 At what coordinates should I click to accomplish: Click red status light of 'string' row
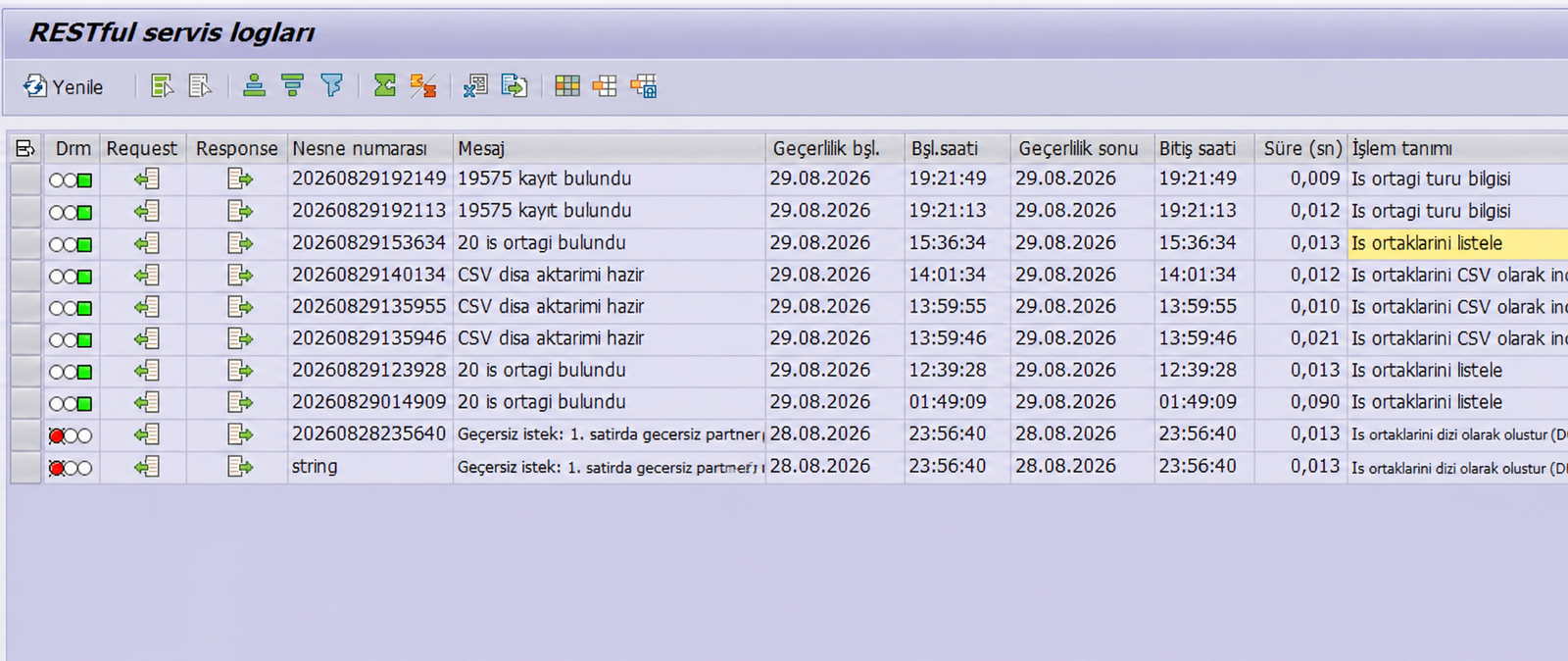click(x=57, y=469)
